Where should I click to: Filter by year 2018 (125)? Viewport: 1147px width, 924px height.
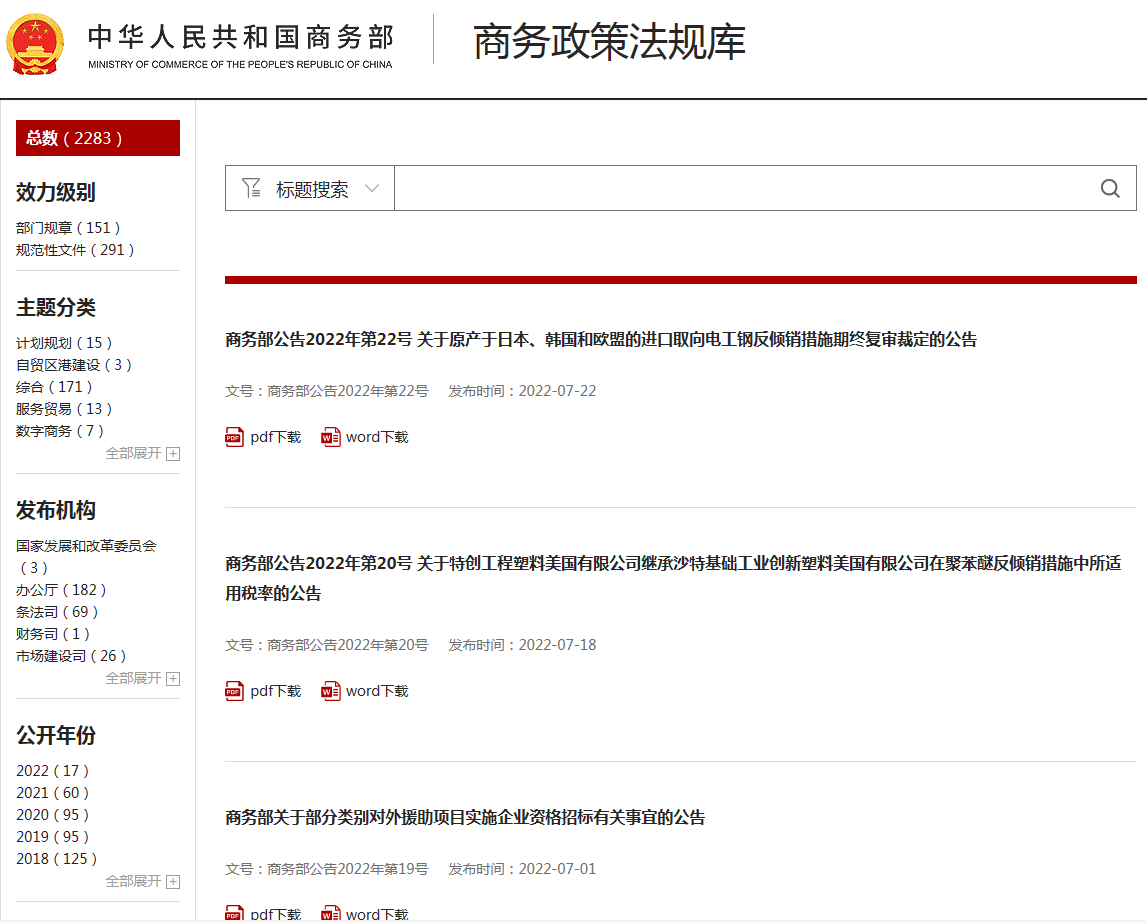tap(57, 859)
